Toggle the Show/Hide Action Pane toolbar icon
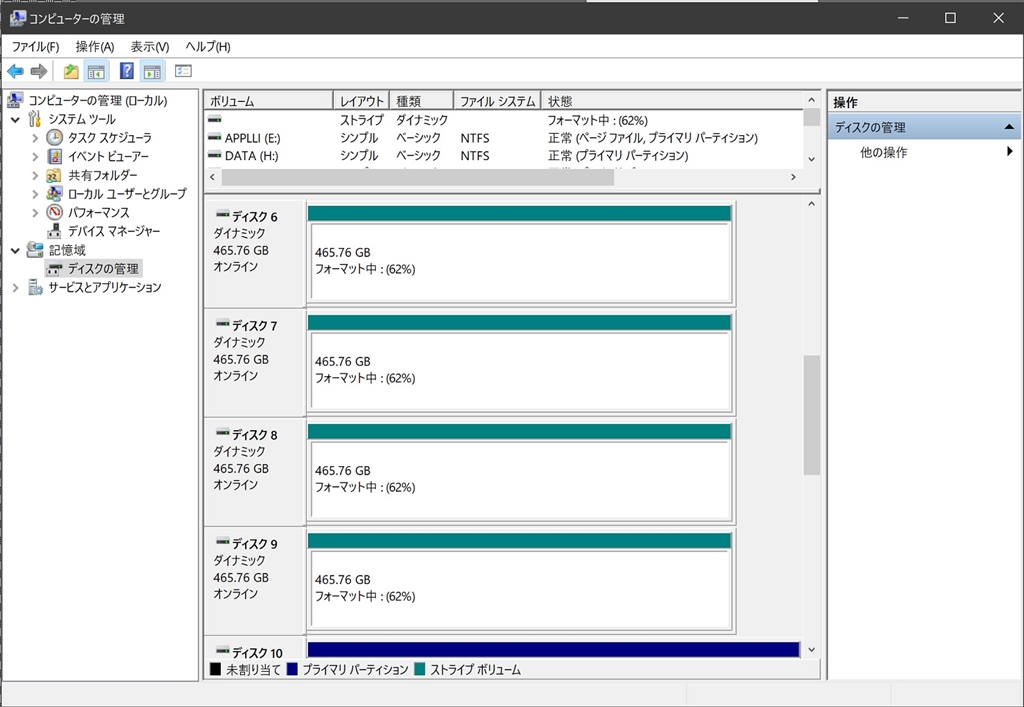This screenshot has width=1024, height=707. point(152,71)
